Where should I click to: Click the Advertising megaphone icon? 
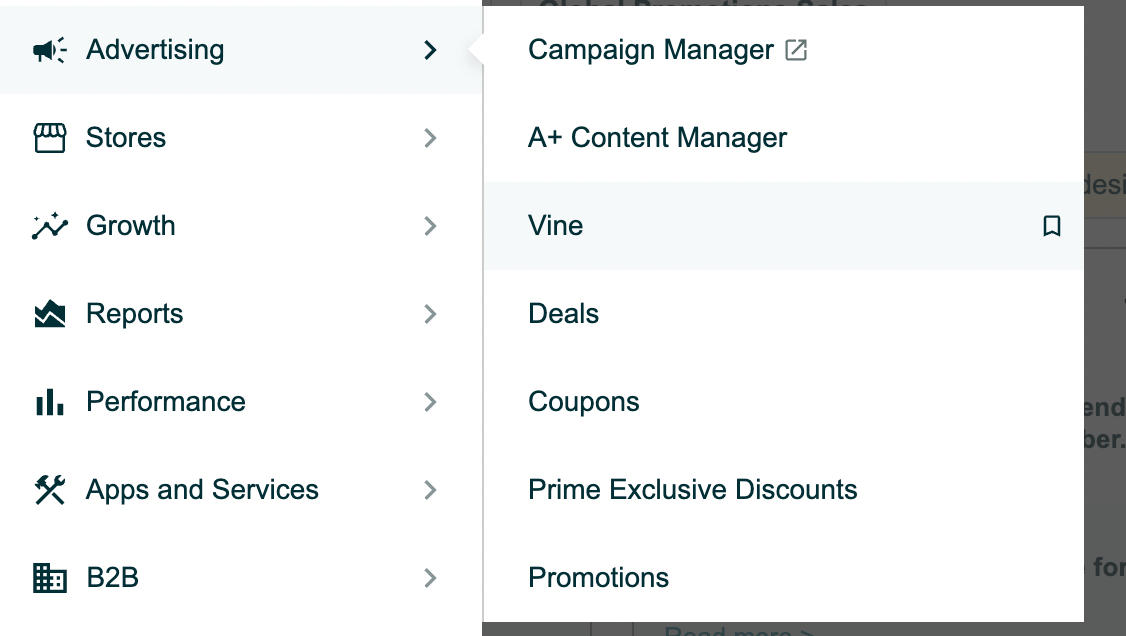[50, 50]
